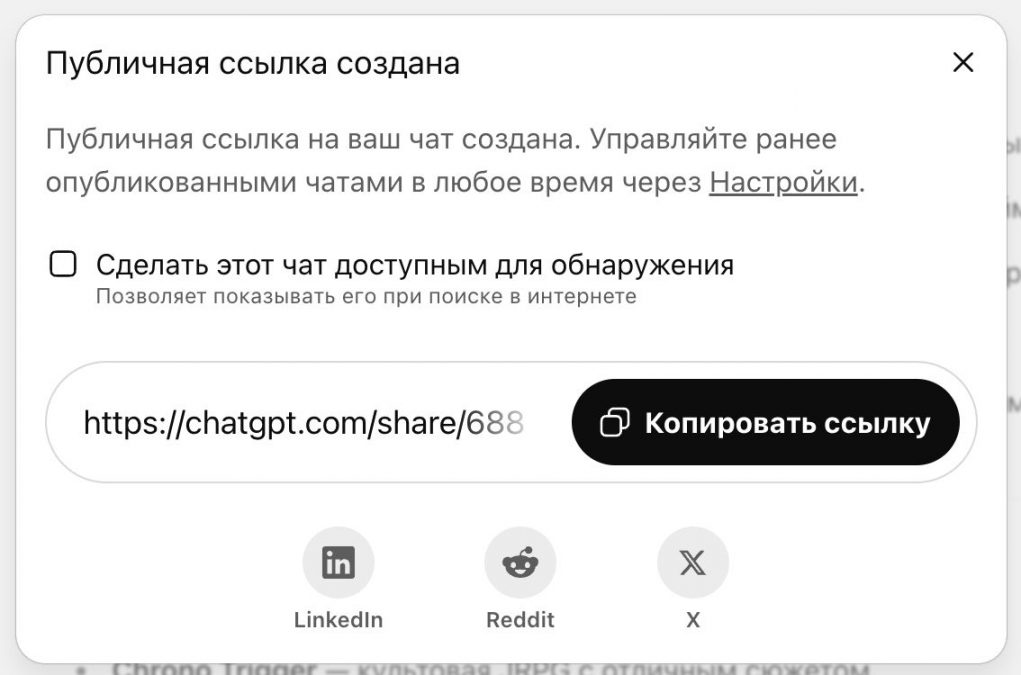Image resolution: width=1021 pixels, height=675 pixels.
Task: Share the chat link on LinkedIn
Action: (338, 562)
